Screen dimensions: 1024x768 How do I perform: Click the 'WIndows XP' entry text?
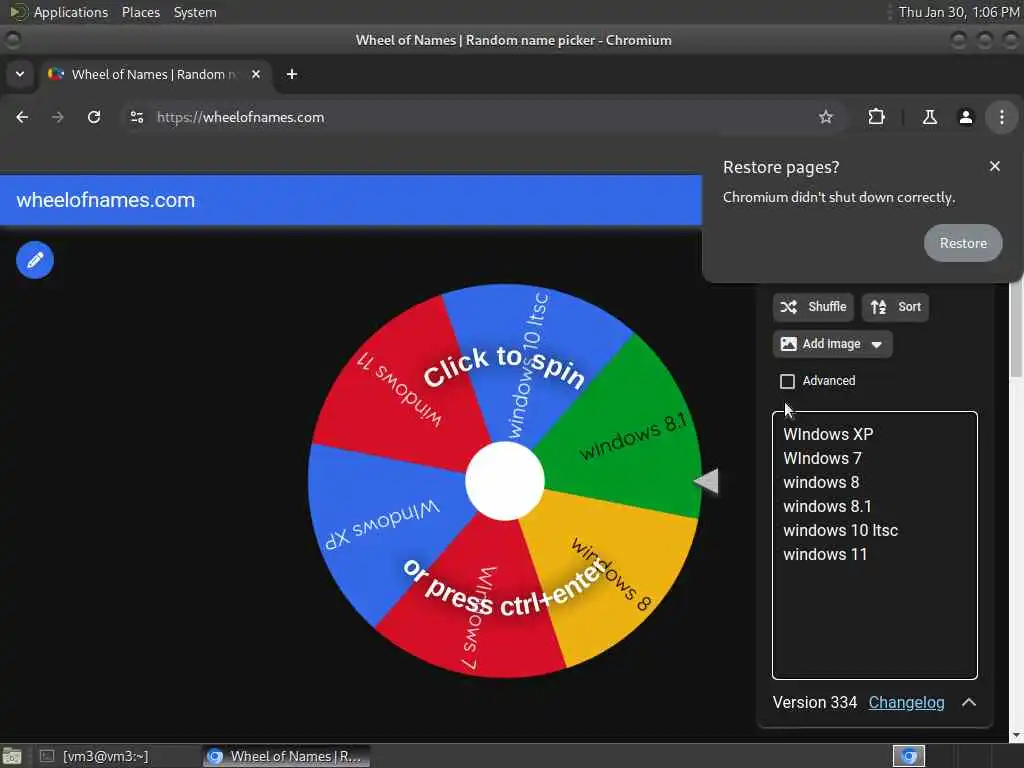tap(828, 434)
